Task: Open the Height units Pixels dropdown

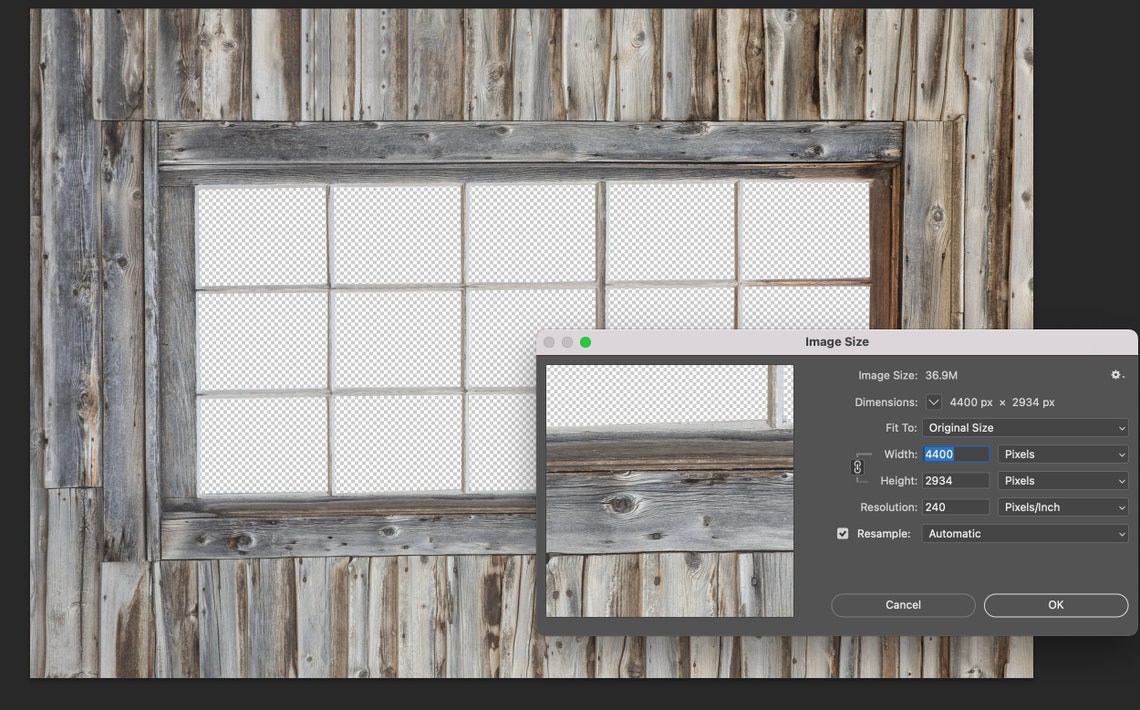Action: [1062, 480]
